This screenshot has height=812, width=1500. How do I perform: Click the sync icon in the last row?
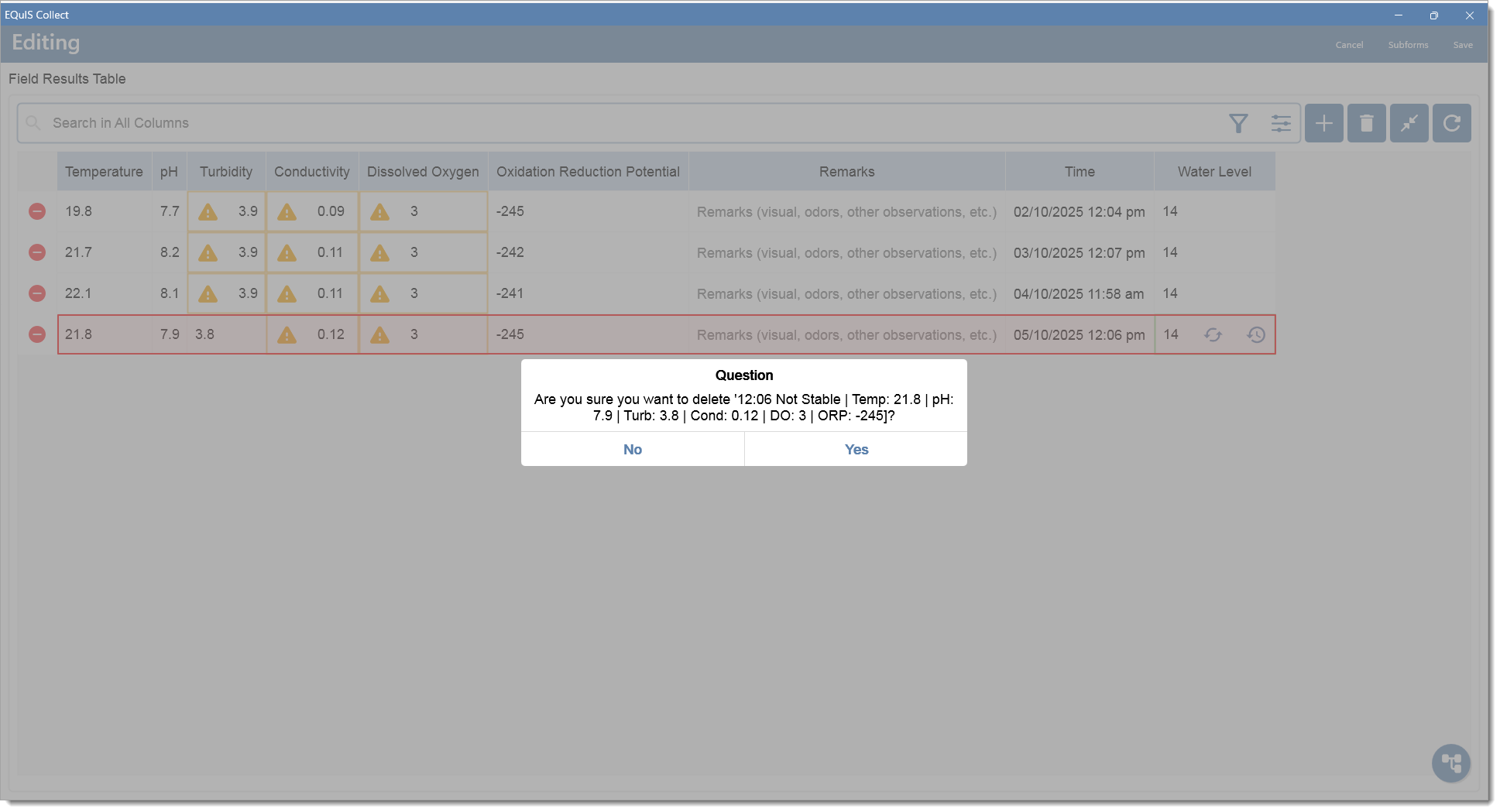pyautogui.click(x=1213, y=334)
